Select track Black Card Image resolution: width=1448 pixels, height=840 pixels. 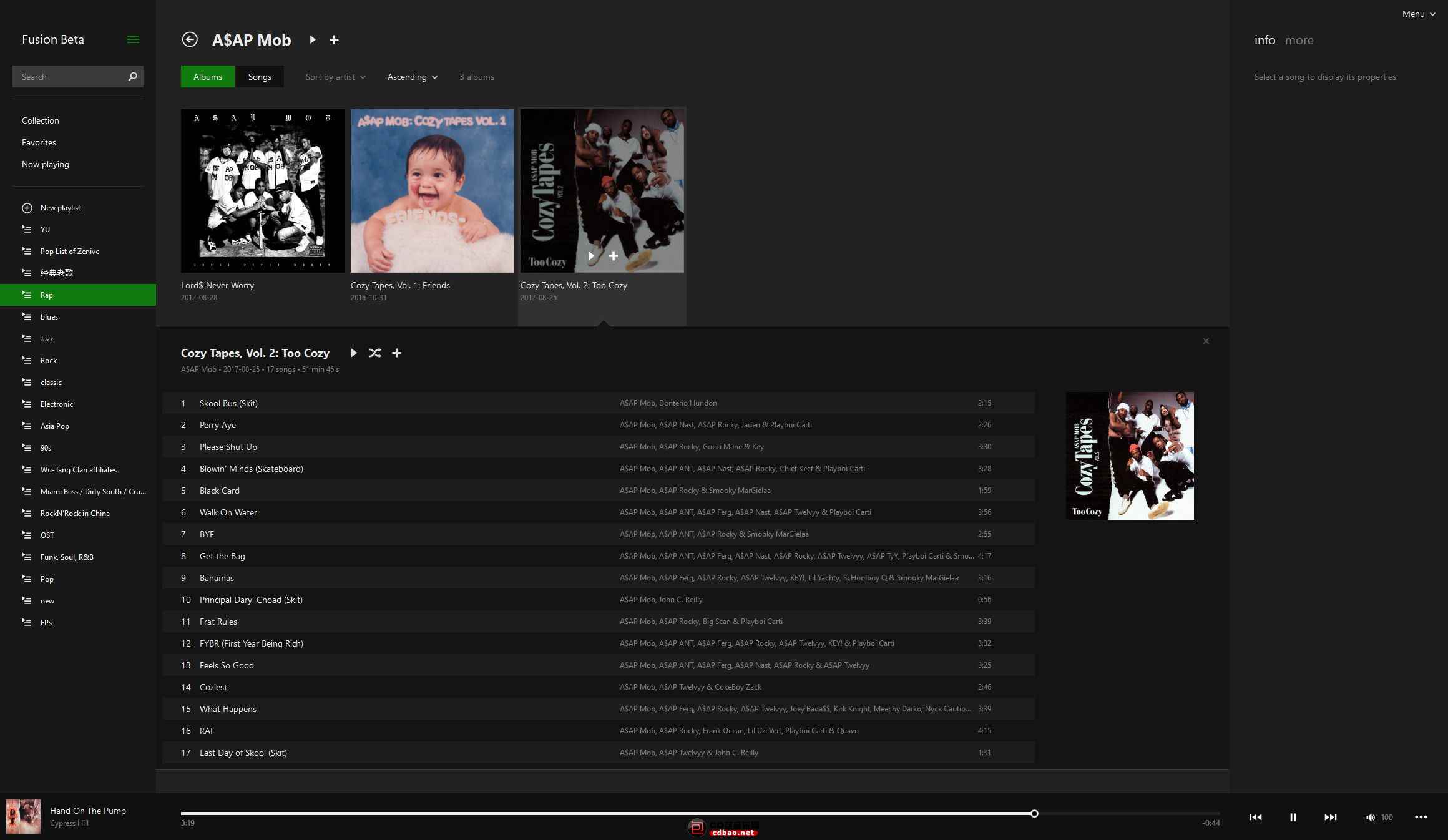click(599, 491)
